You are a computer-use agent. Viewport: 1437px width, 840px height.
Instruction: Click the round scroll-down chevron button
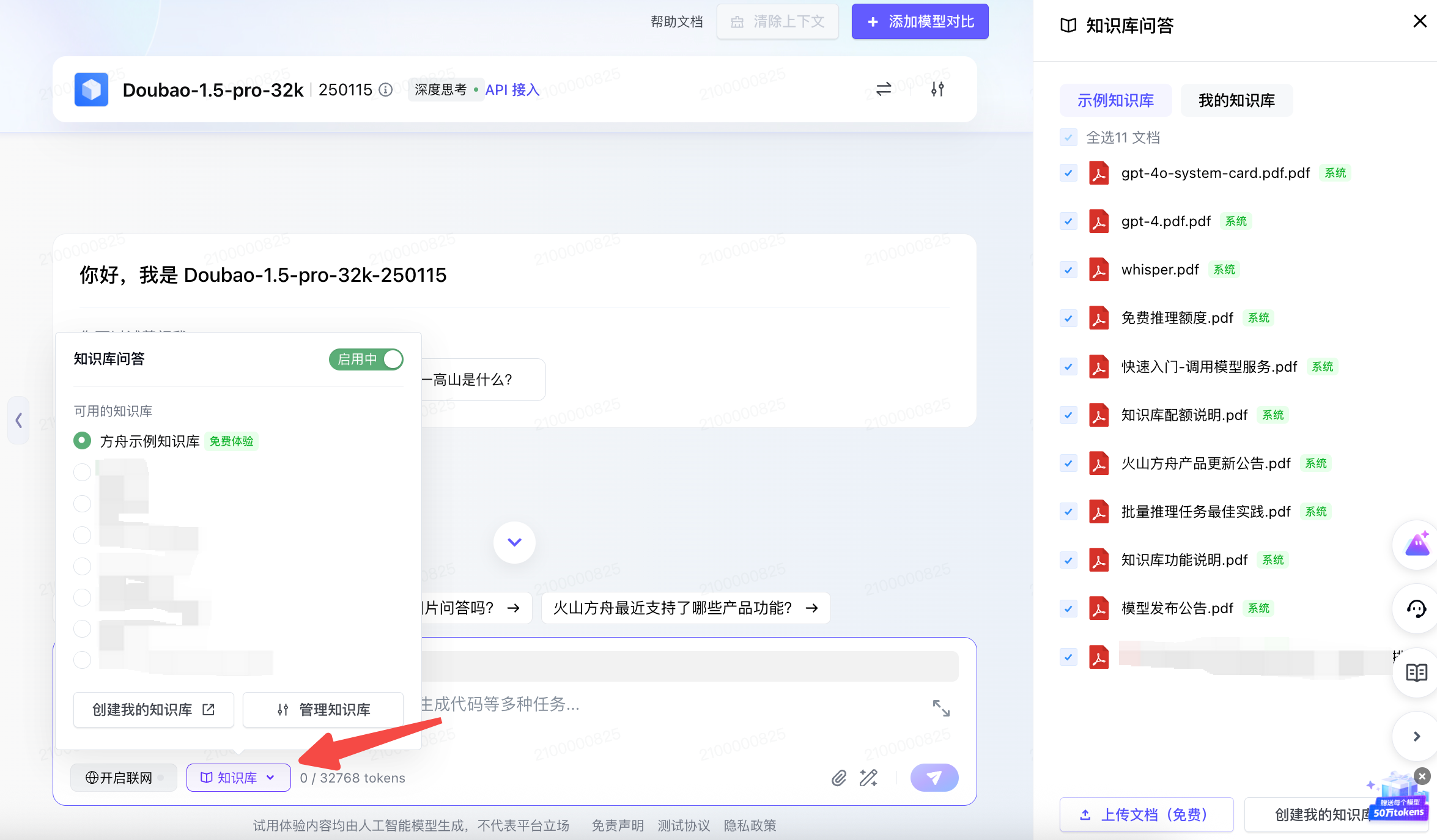click(x=514, y=542)
